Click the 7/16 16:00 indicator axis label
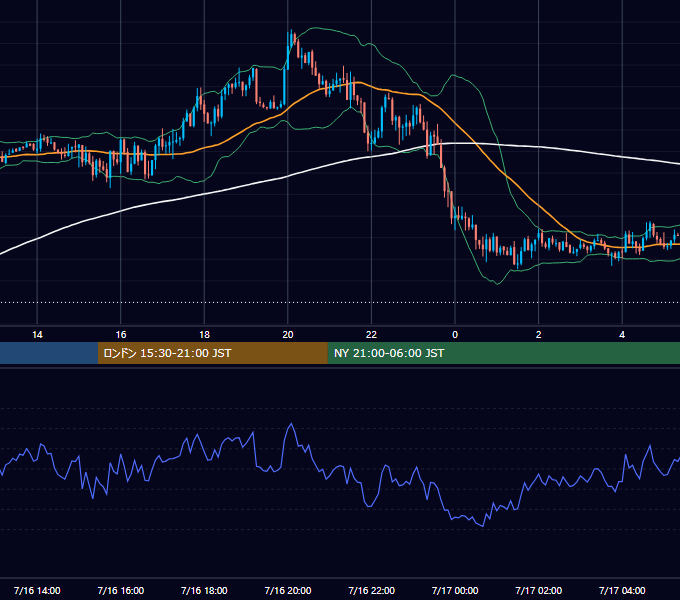 121,590
